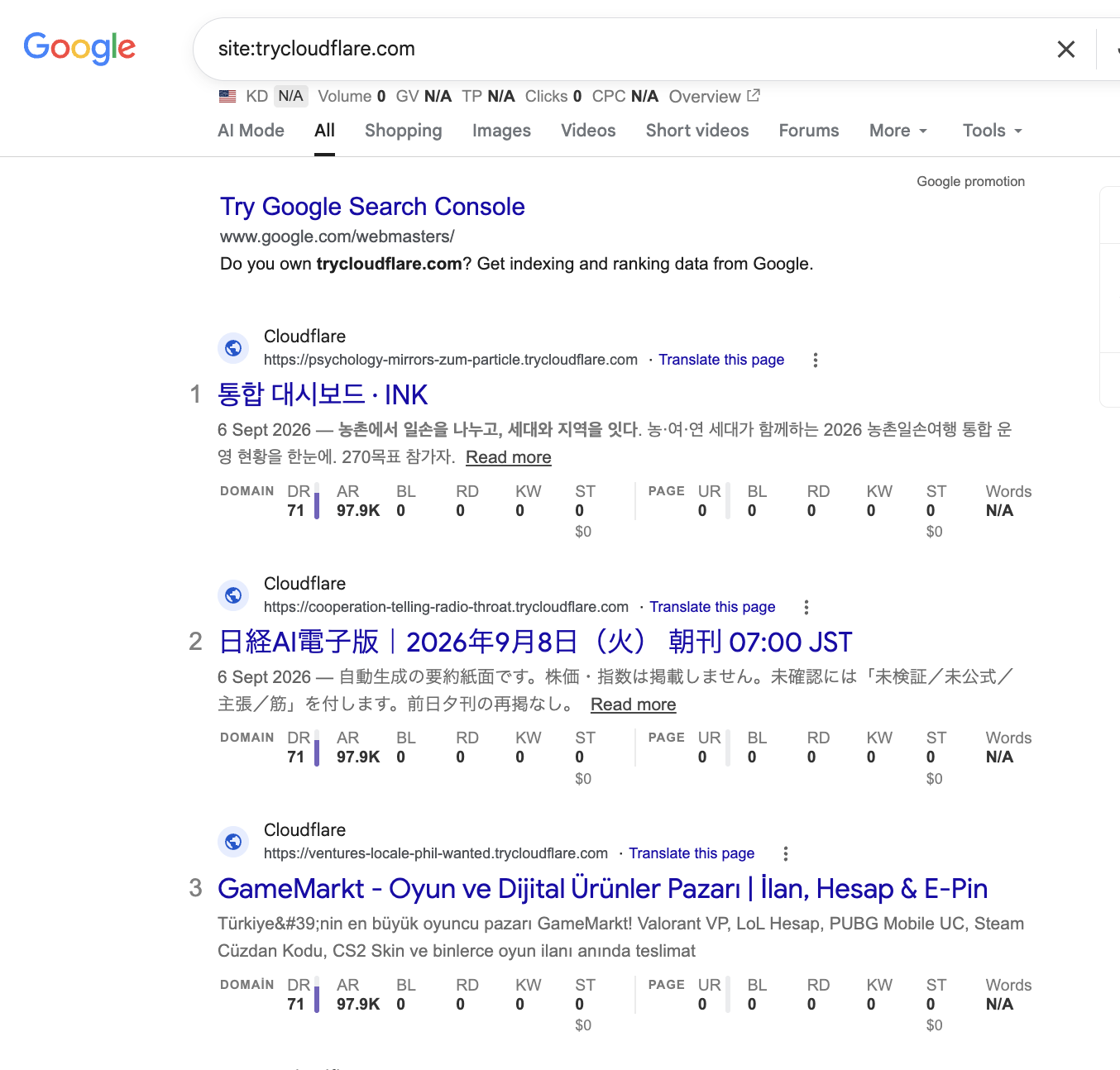Expand the More search filters dropdown
This screenshot has height=1070, width=1120.
pyautogui.click(x=898, y=131)
